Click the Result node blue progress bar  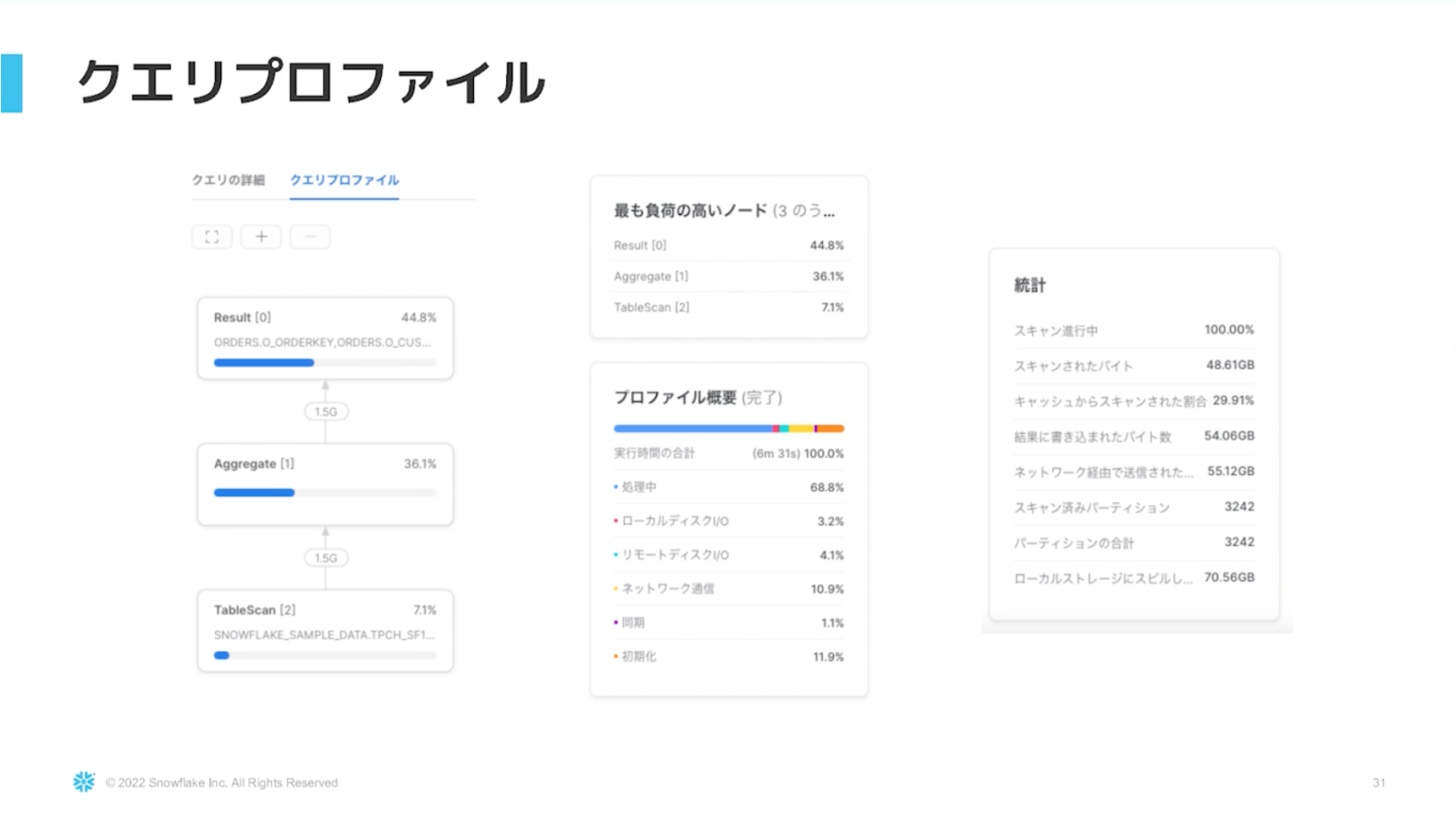tap(264, 363)
